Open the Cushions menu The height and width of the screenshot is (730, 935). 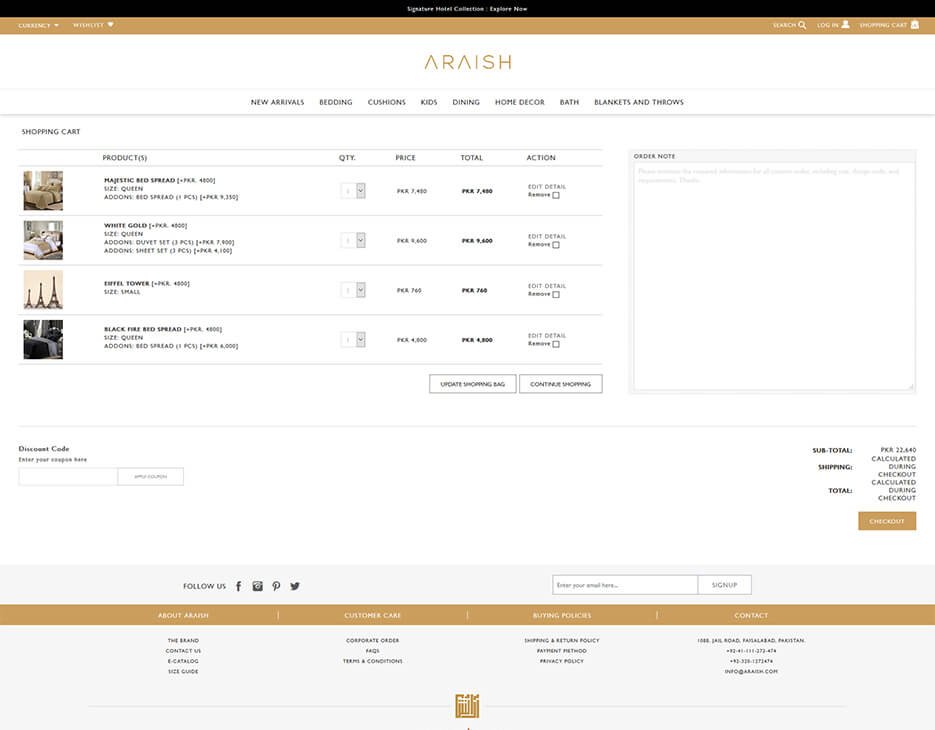pos(386,102)
